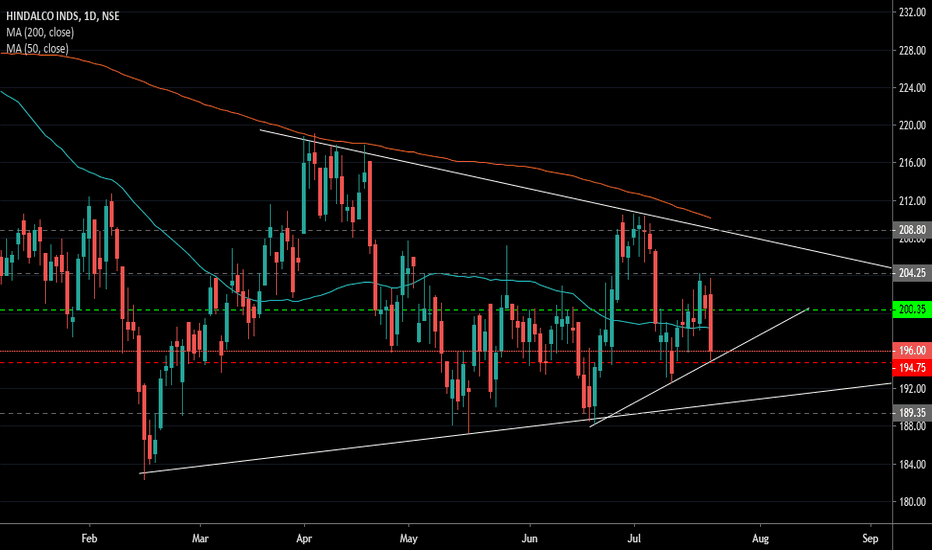Click the HINDALCO INDS, 1D, NSE title

click(x=62, y=16)
